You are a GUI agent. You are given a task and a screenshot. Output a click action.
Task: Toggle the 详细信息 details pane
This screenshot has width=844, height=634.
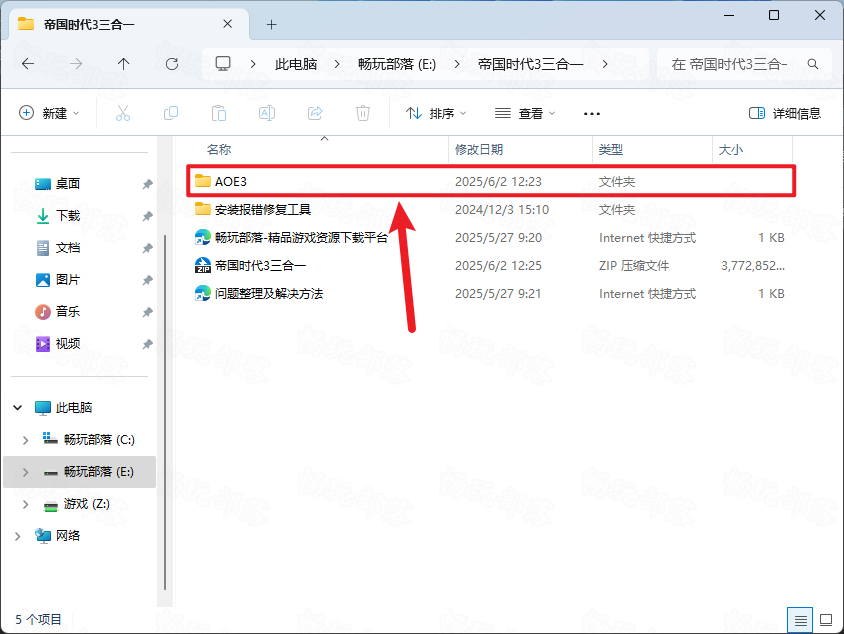[785, 113]
